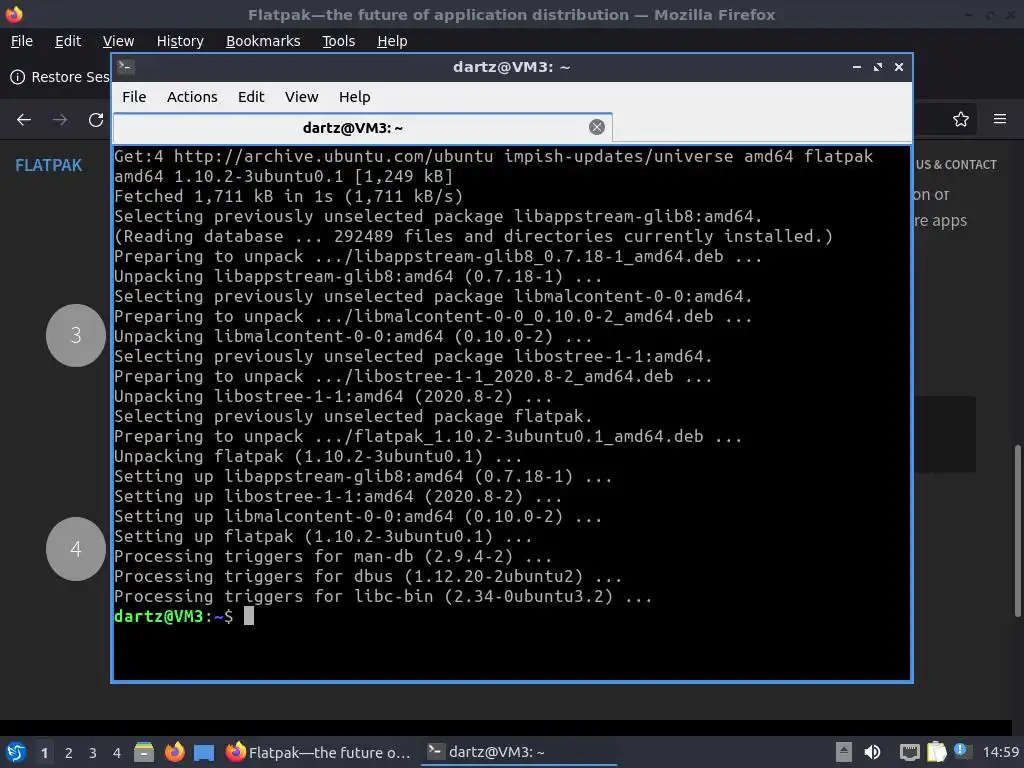Click the terminal icon in terminal title bar
Screen dimensions: 1024x768
126,67
